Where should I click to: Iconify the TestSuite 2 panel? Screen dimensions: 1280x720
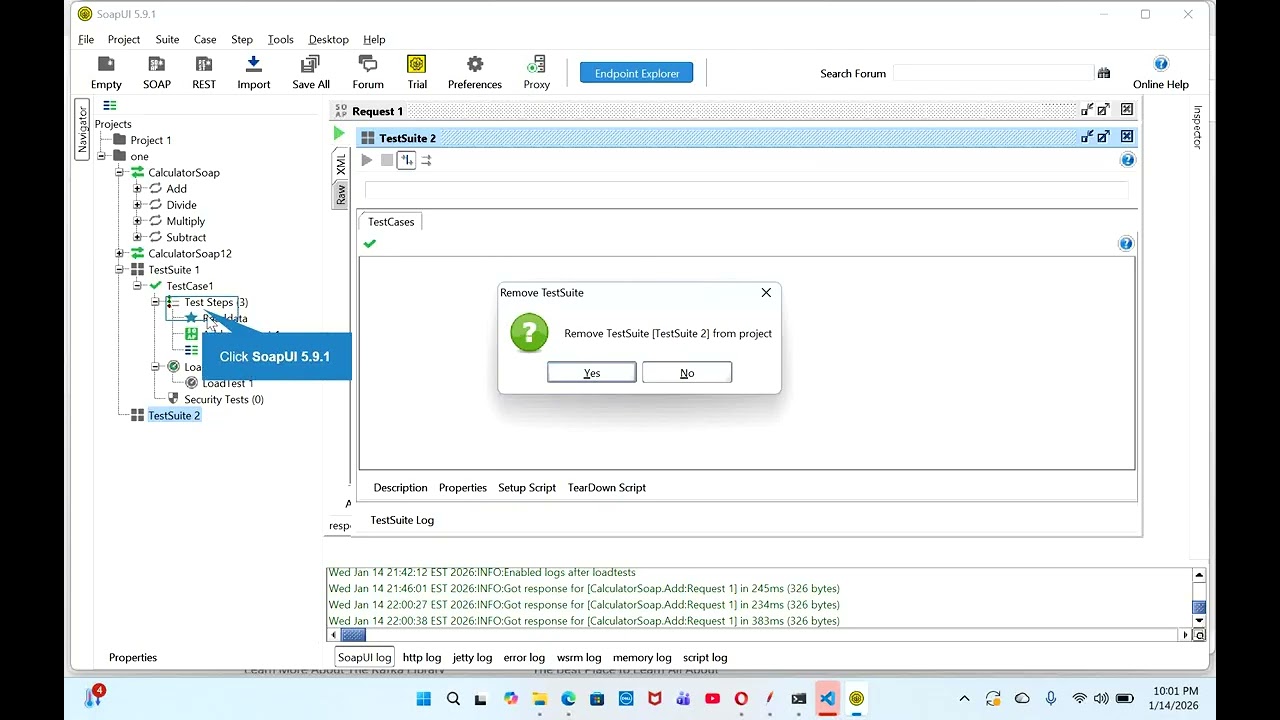point(1087,137)
